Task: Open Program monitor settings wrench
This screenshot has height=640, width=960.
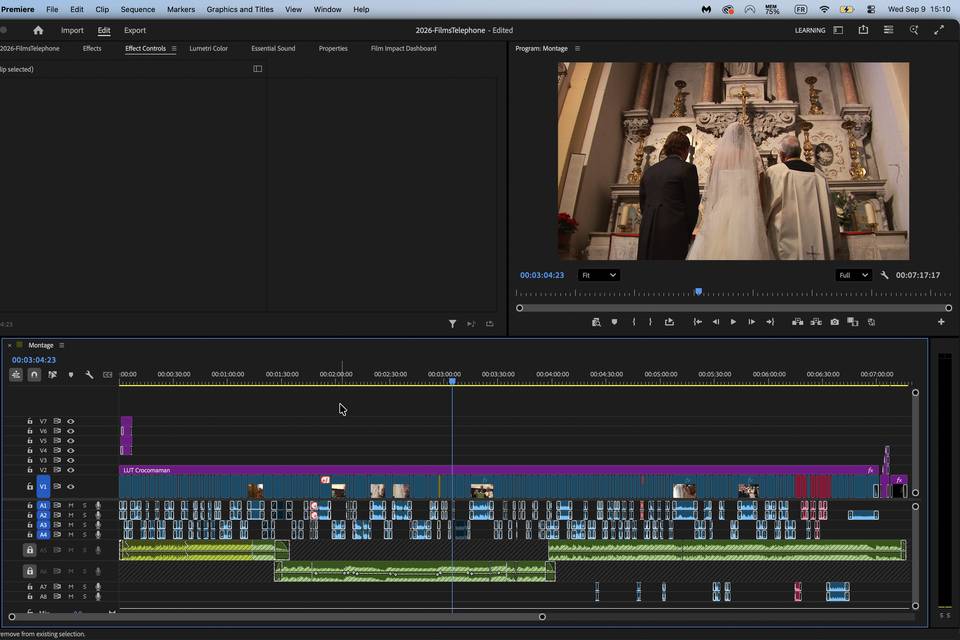Action: (x=884, y=275)
